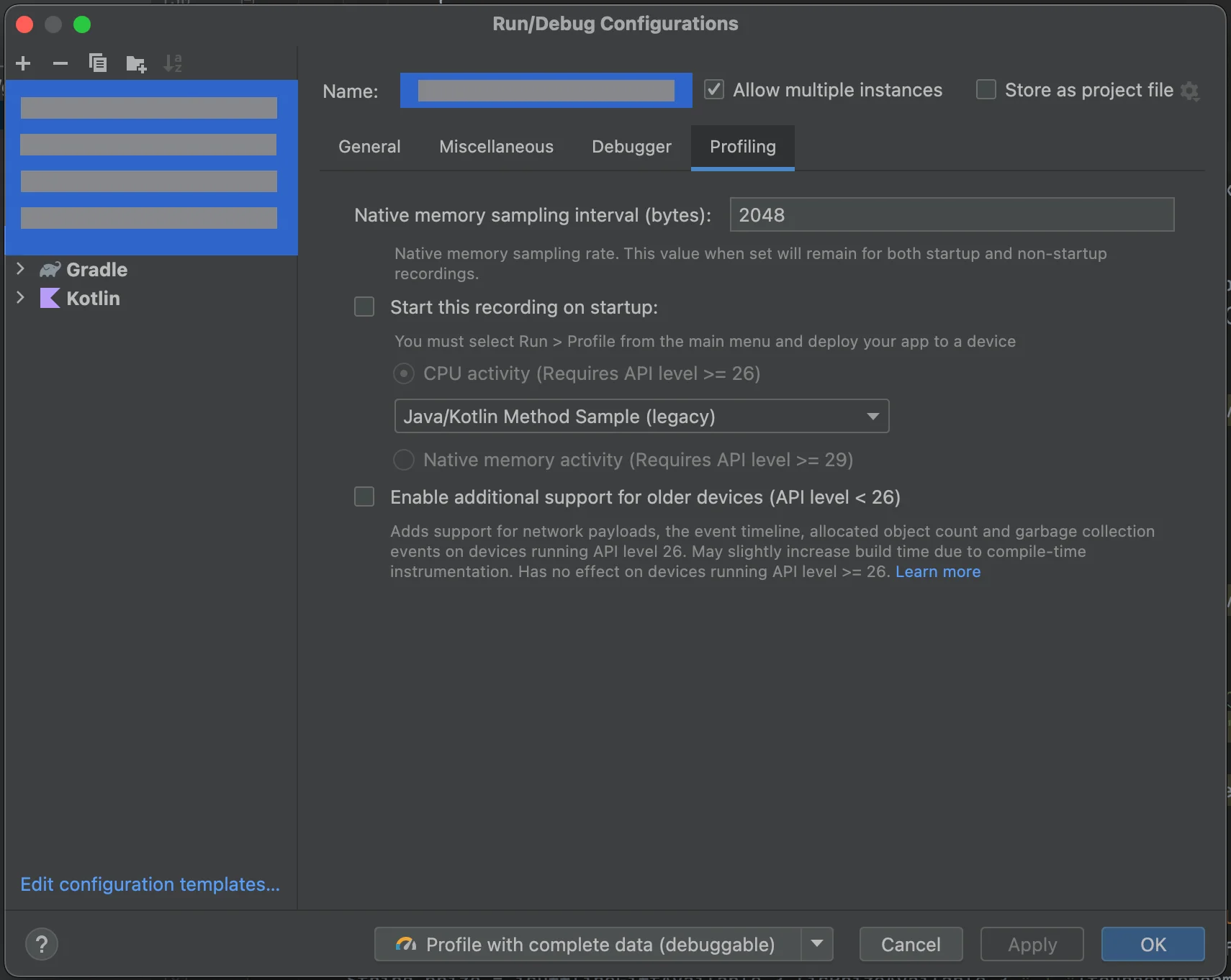The height and width of the screenshot is (980, 1231).
Task: Focus the Name input field
Action: (x=546, y=91)
